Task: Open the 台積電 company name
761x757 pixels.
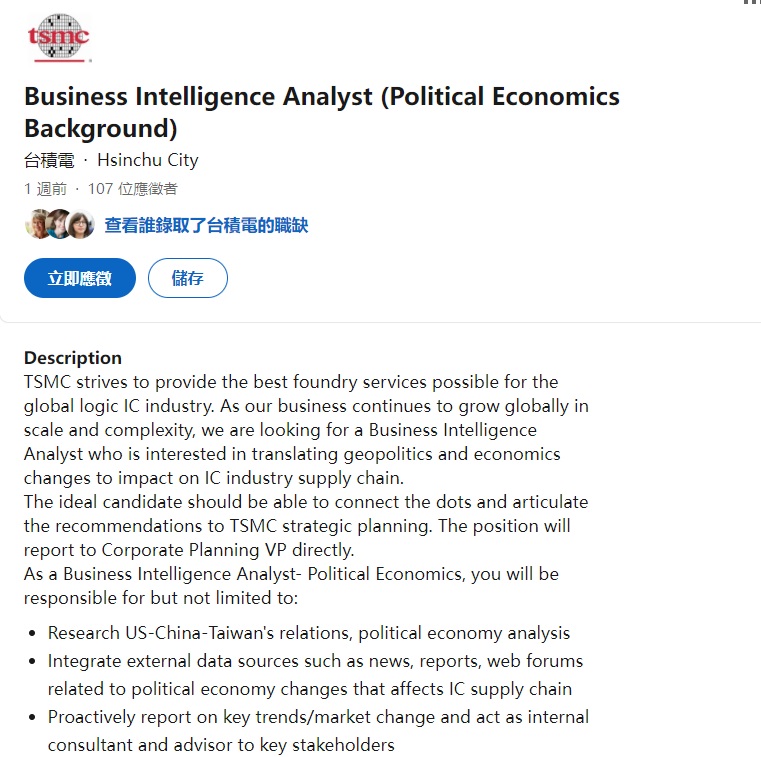Action: pos(49,160)
